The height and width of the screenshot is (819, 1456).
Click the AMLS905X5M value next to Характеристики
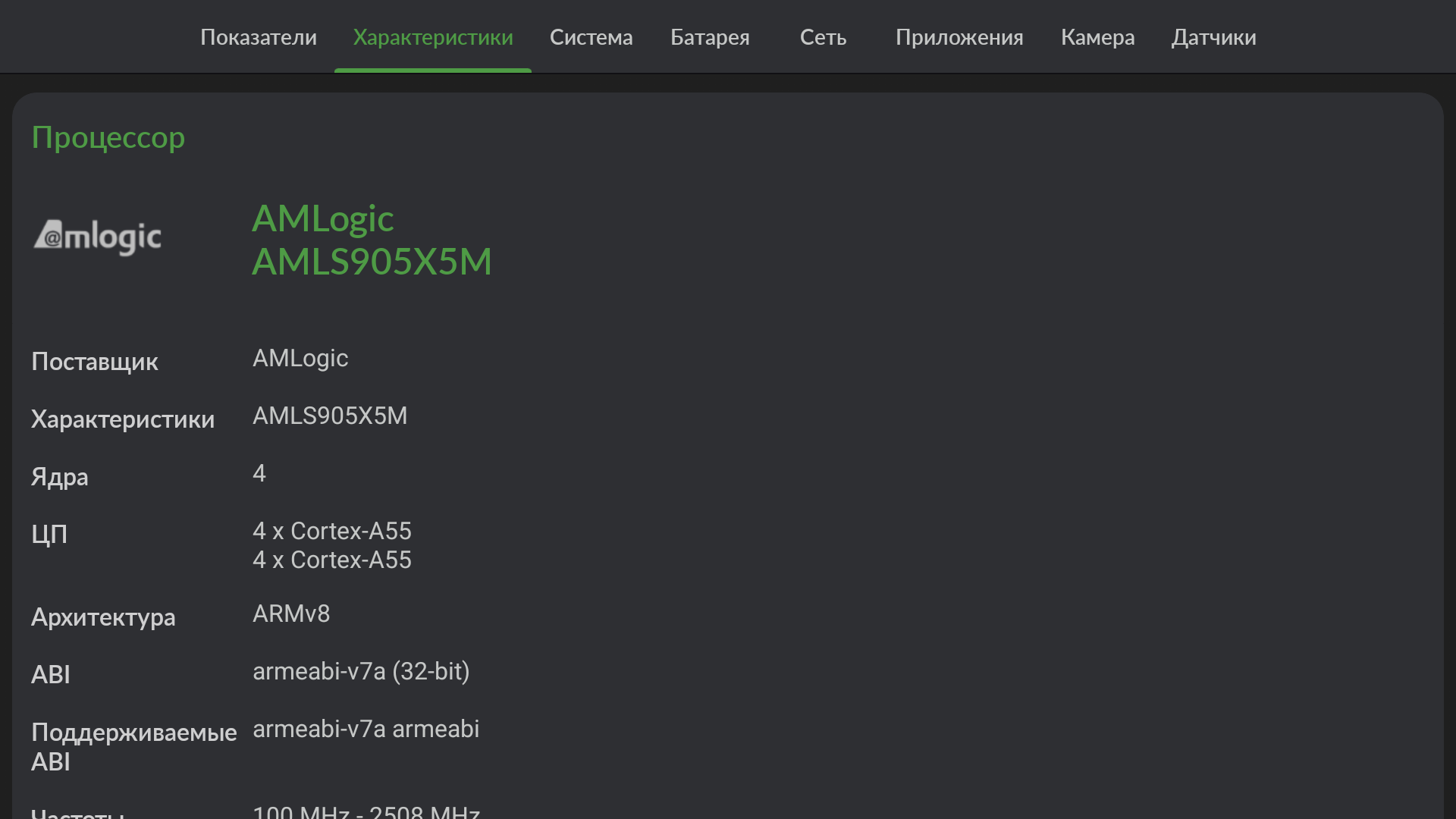click(x=330, y=416)
